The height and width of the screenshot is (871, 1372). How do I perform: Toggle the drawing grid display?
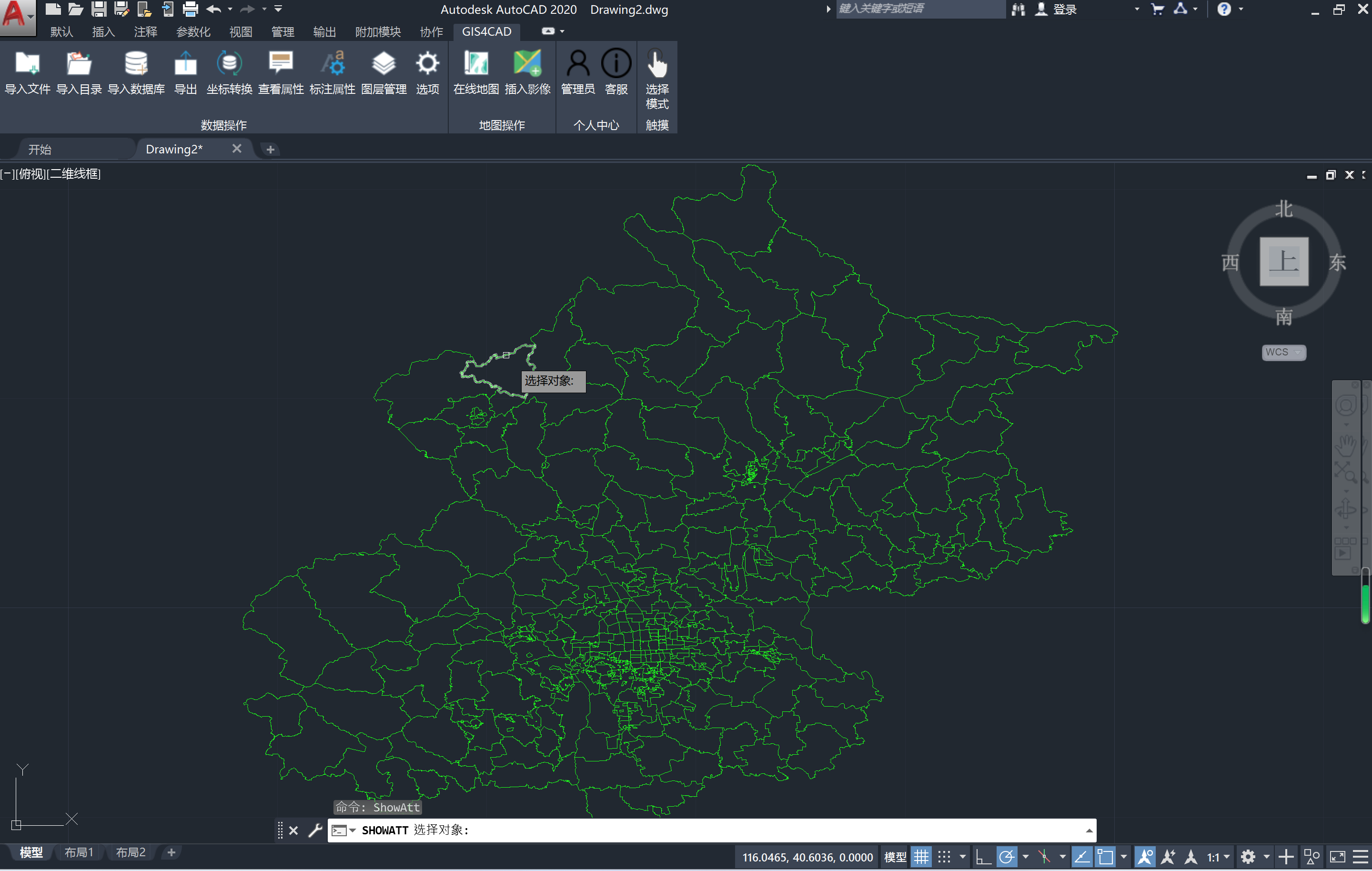pos(921,857)
